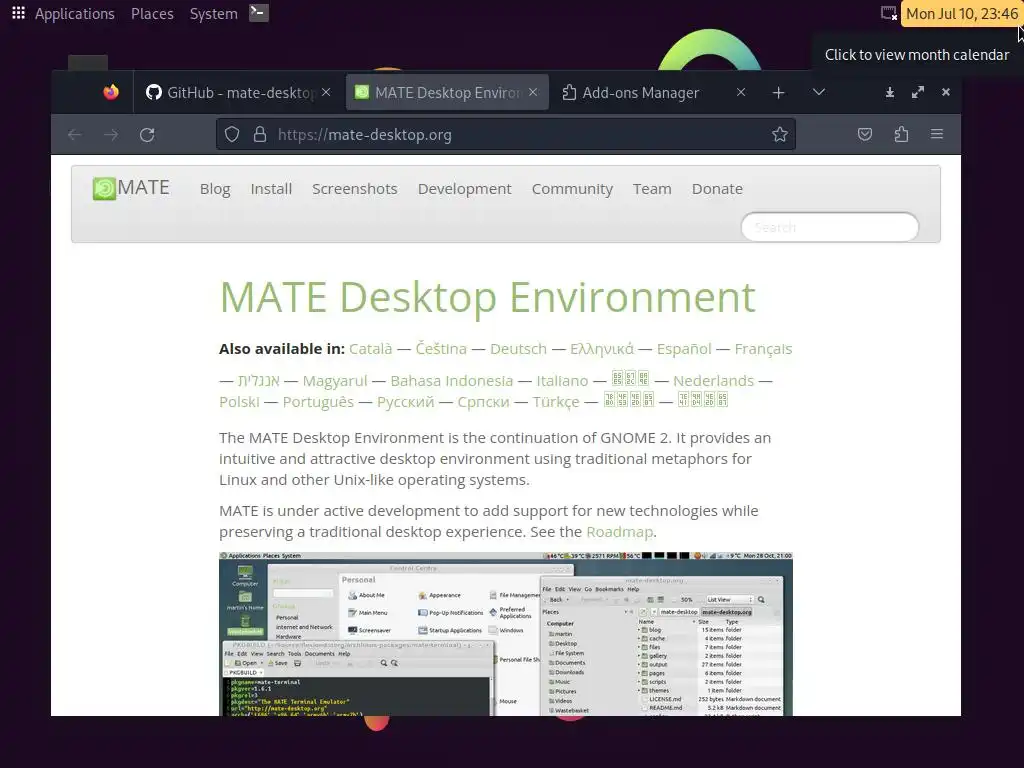Open the Screenshots page
The width and height of the screenshot is (1024, 768).
(355, 189)
